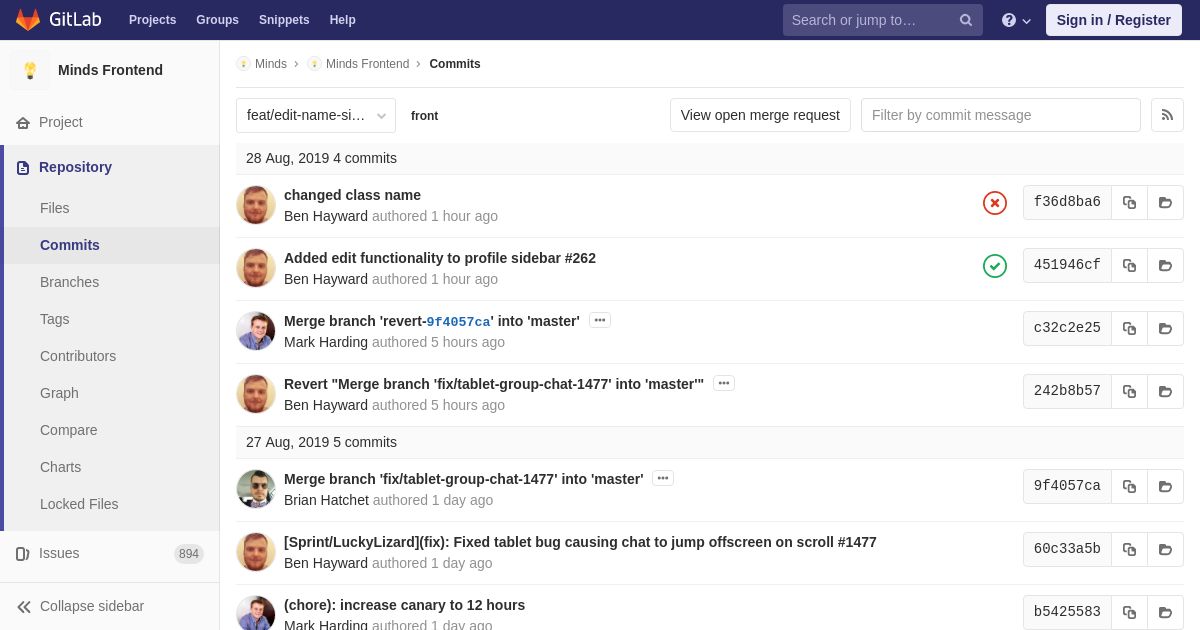Select Projects in top navigation
This screenshot has height=630, width=1200.
[x=152, y=20]
